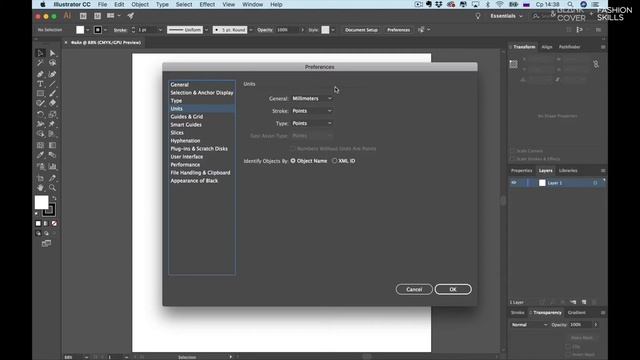Select the Direct Selection tool
Viewport: 640px width, 360px height.
coord(53,53)
